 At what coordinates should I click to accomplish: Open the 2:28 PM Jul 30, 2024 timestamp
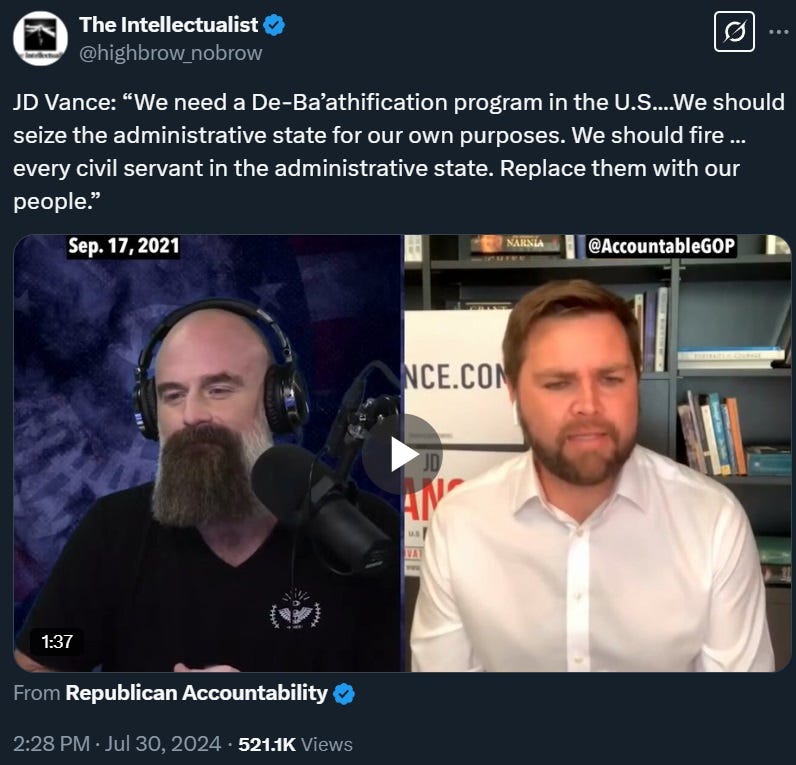click(117, 744)
